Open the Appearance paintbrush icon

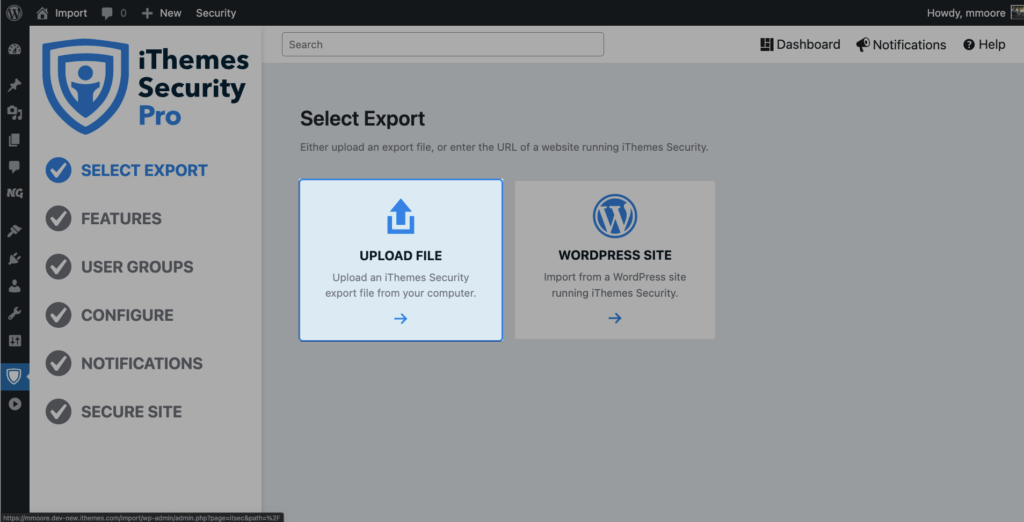(14, 231)
